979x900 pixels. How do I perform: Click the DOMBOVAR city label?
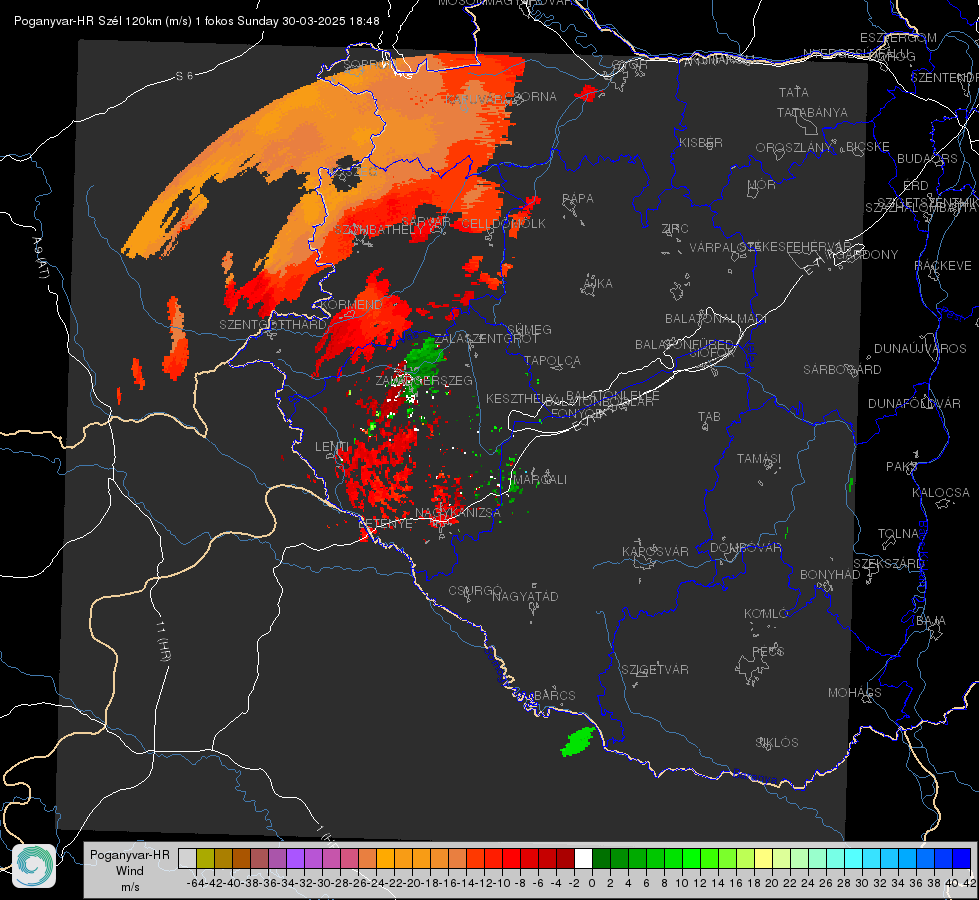coord(745,548)
